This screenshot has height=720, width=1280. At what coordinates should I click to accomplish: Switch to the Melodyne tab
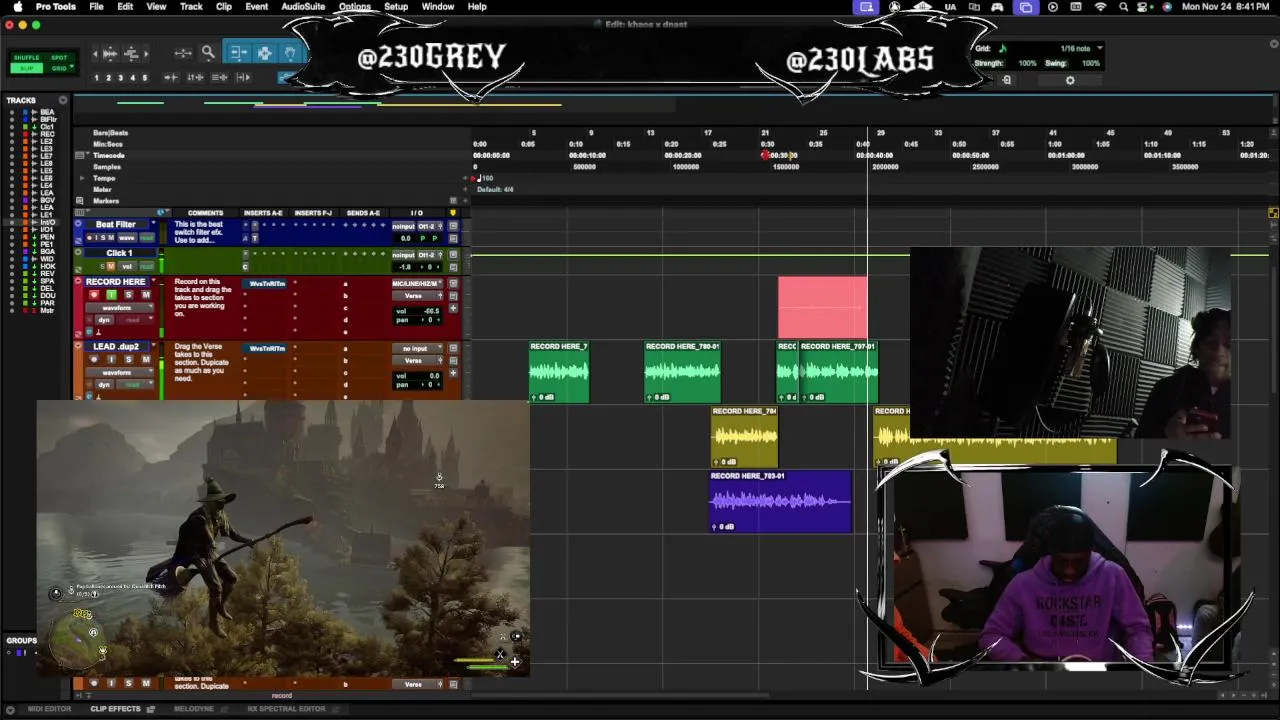tap(194, 709)
